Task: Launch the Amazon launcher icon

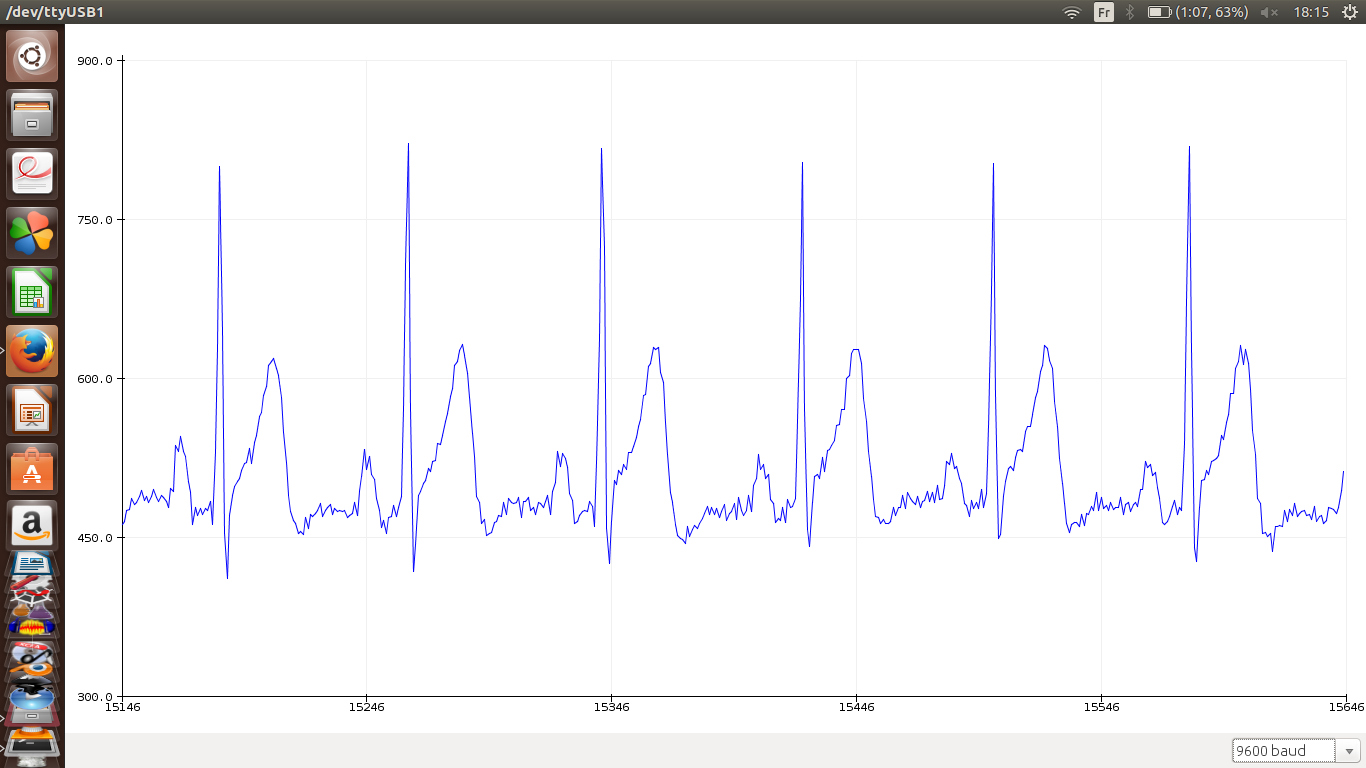Action: [32, 524]
